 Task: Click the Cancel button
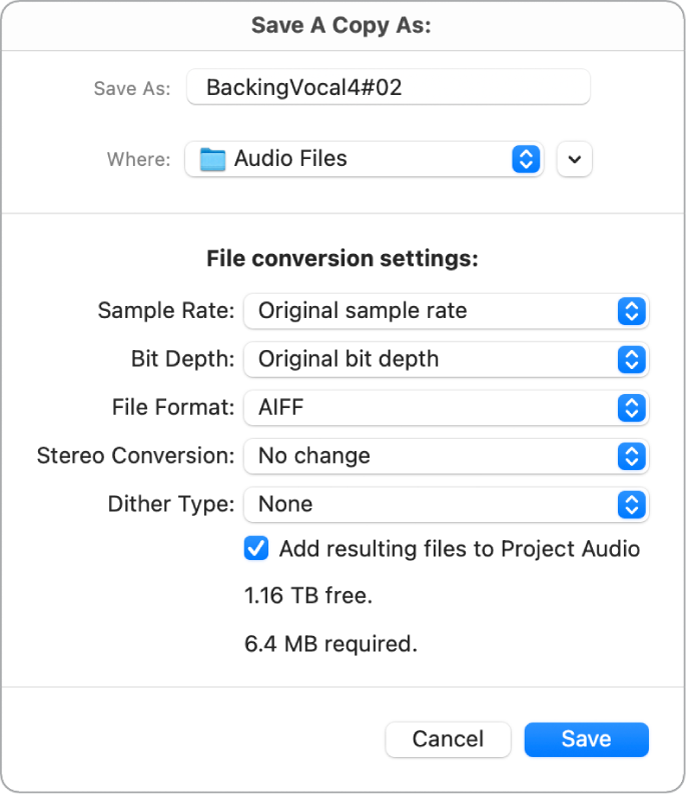tap(448, 739)
